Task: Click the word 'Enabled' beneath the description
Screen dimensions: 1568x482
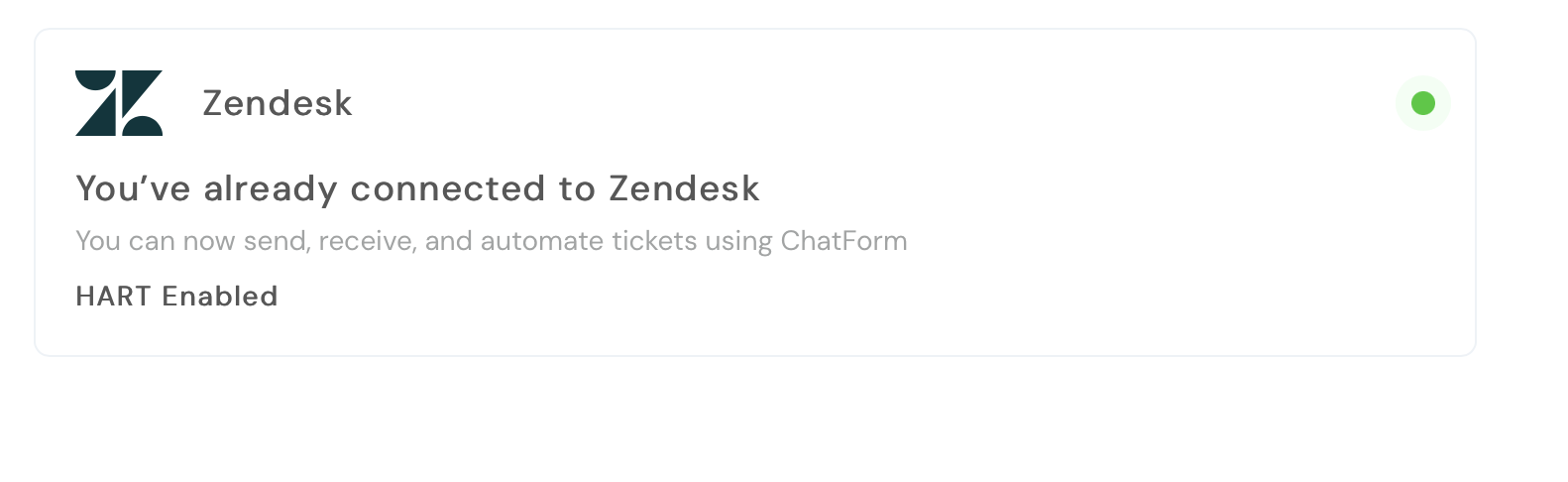Action: point(220,296)
